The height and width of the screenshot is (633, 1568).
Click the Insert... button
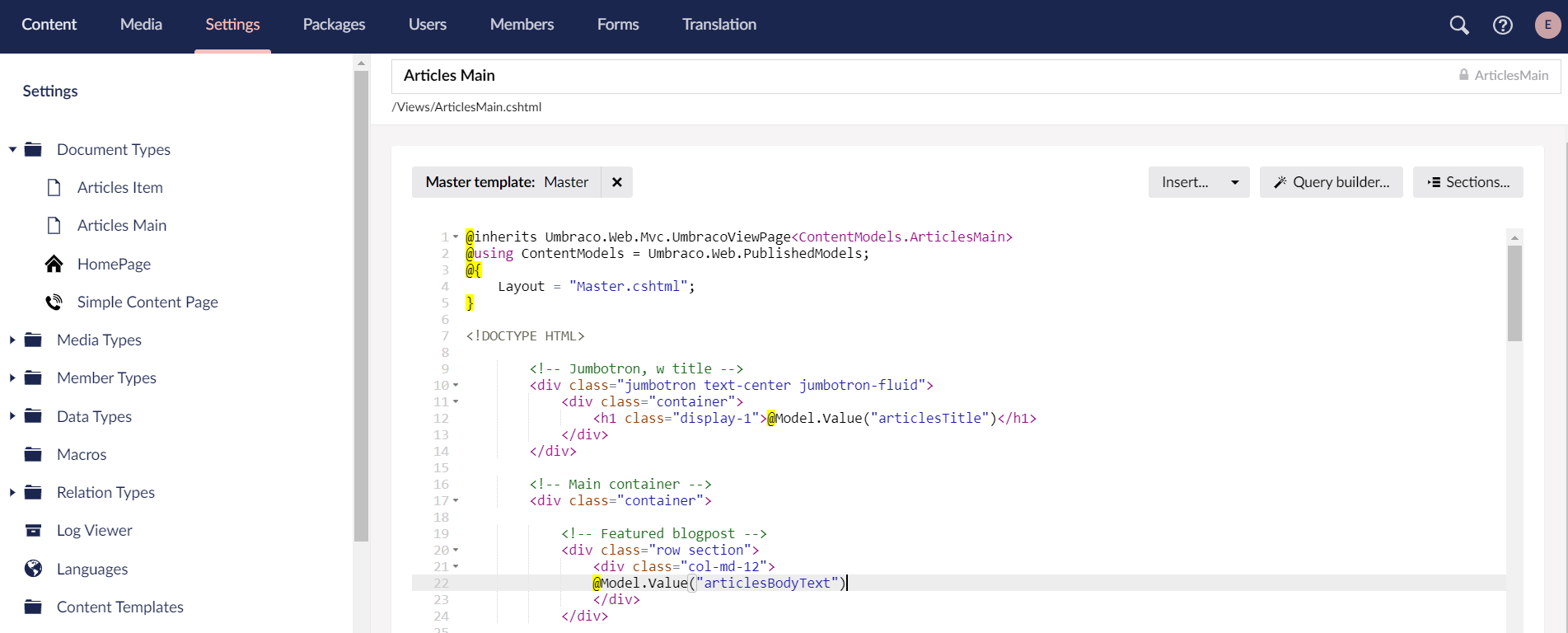tap(1185, 182)
